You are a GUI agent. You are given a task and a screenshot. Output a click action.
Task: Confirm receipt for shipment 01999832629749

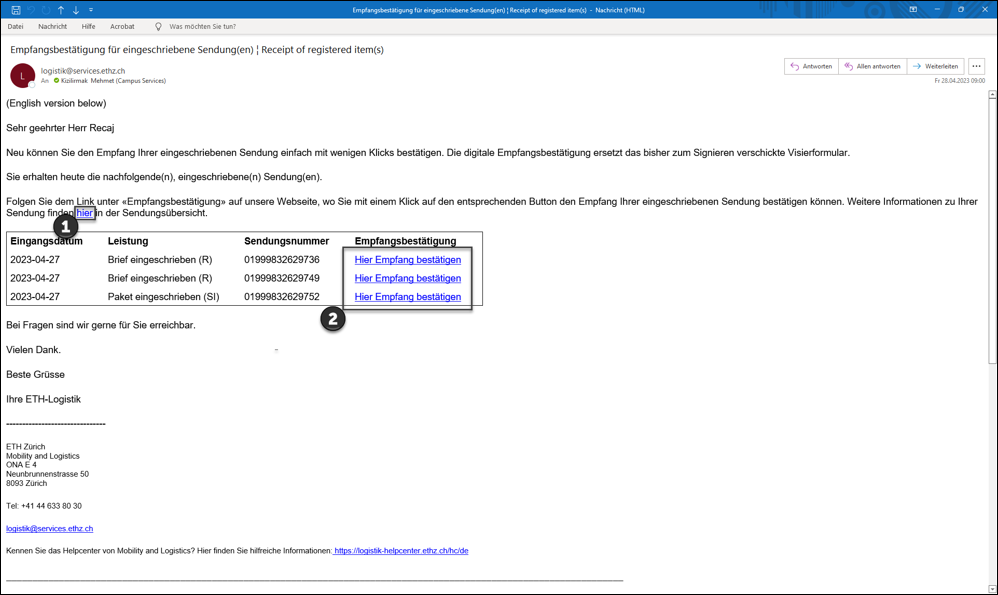coord(407,278)
